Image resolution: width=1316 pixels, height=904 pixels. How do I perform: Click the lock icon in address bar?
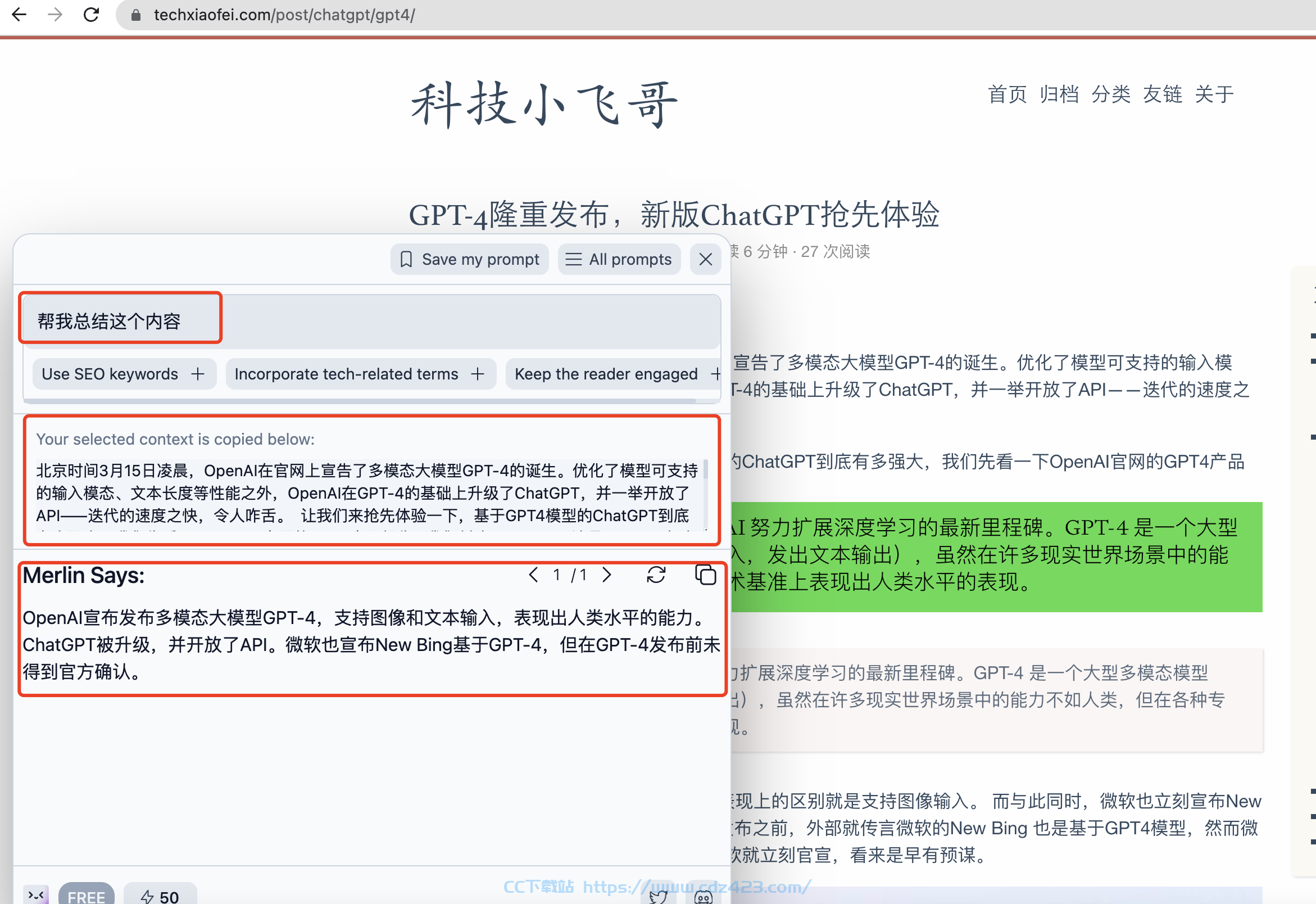(x=136, y=15)
